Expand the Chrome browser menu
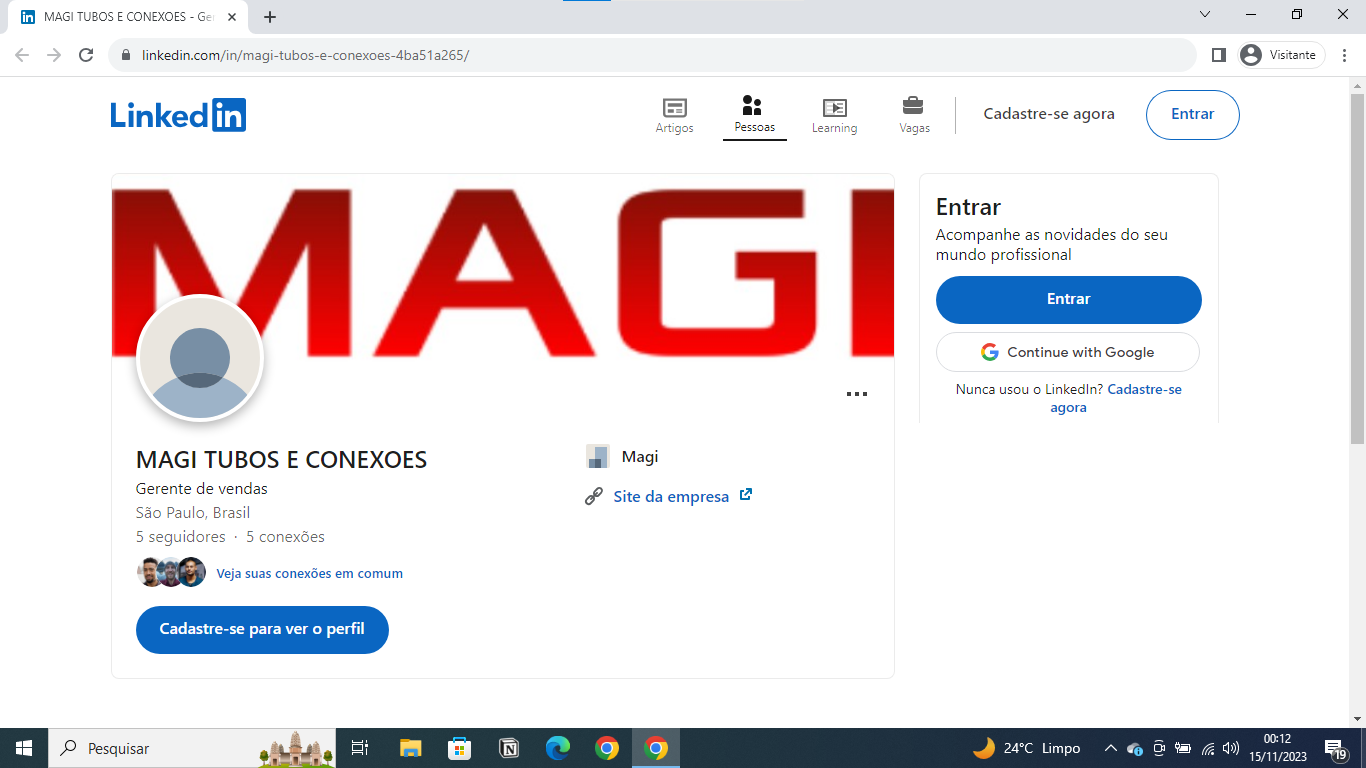Image resolution: width=1366 pixels, height=768 pixels. (x=1344, y=55)
